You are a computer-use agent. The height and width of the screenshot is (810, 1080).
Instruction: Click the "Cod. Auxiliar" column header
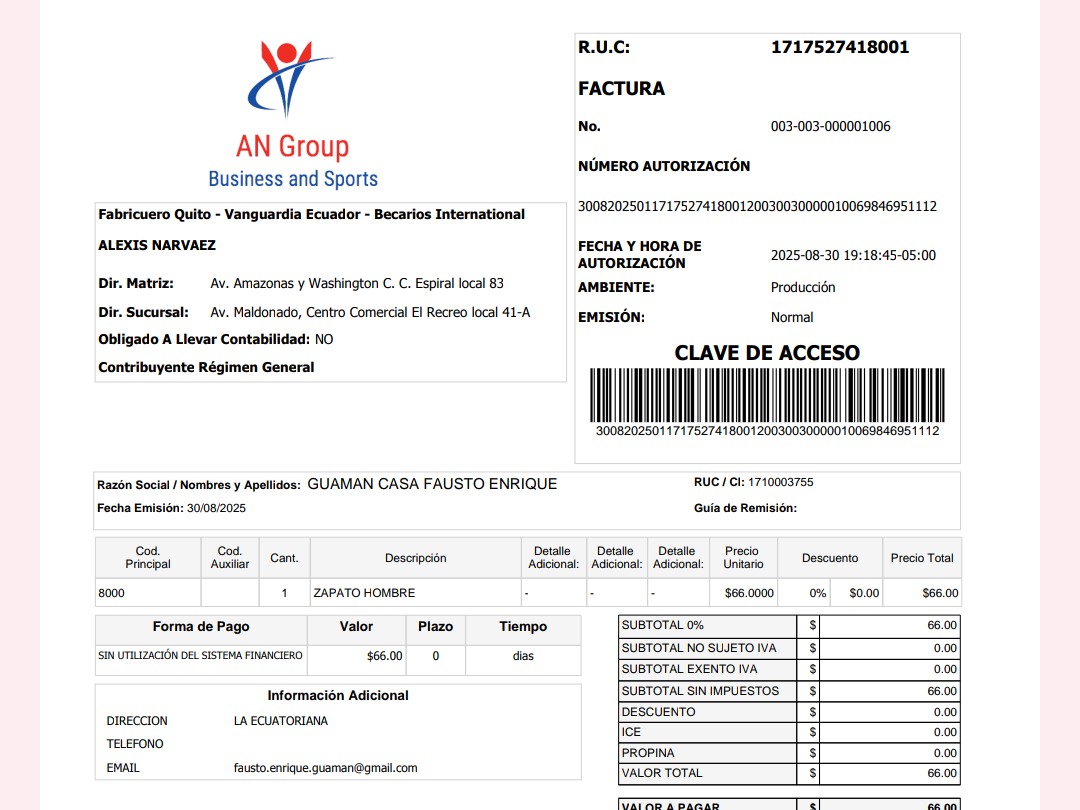pos(229,557)
